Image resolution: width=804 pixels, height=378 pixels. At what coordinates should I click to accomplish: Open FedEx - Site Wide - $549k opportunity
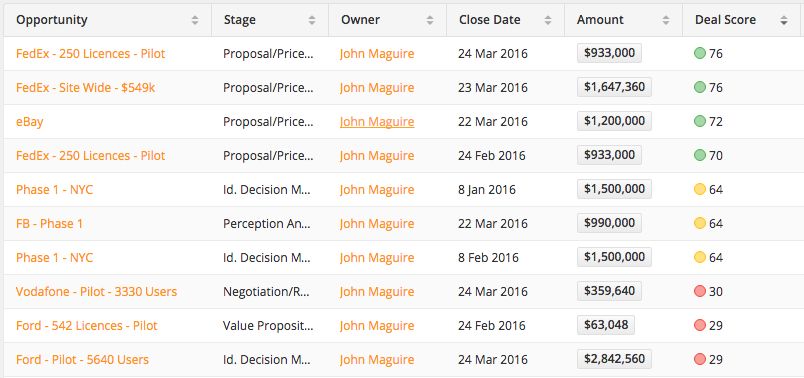pyautogui.click(x=86, y=88)
